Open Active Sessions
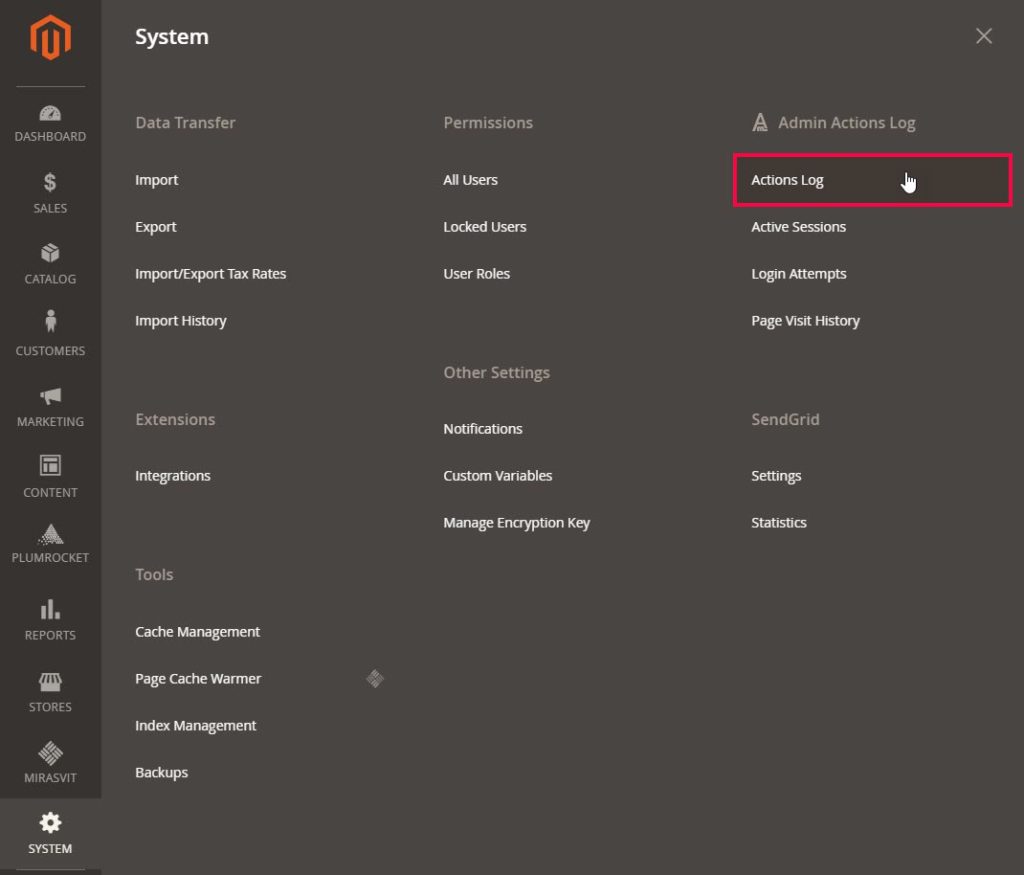 [799, 227]
